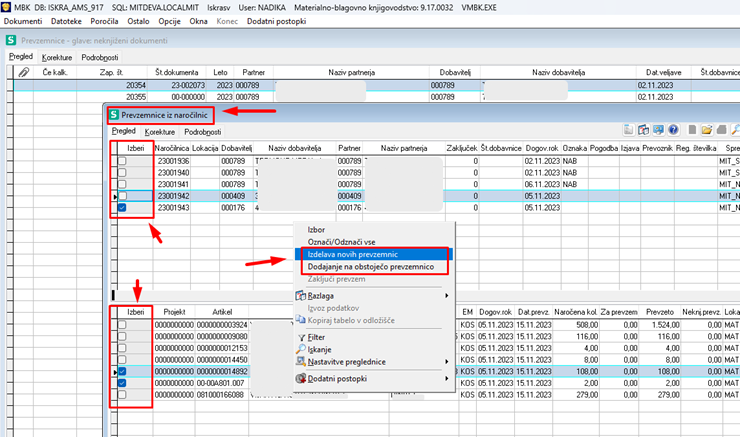Tick the checkbox for order 23001936
Image resolution: width=740 pixels, height=437 pixels.
coord(122,161)
